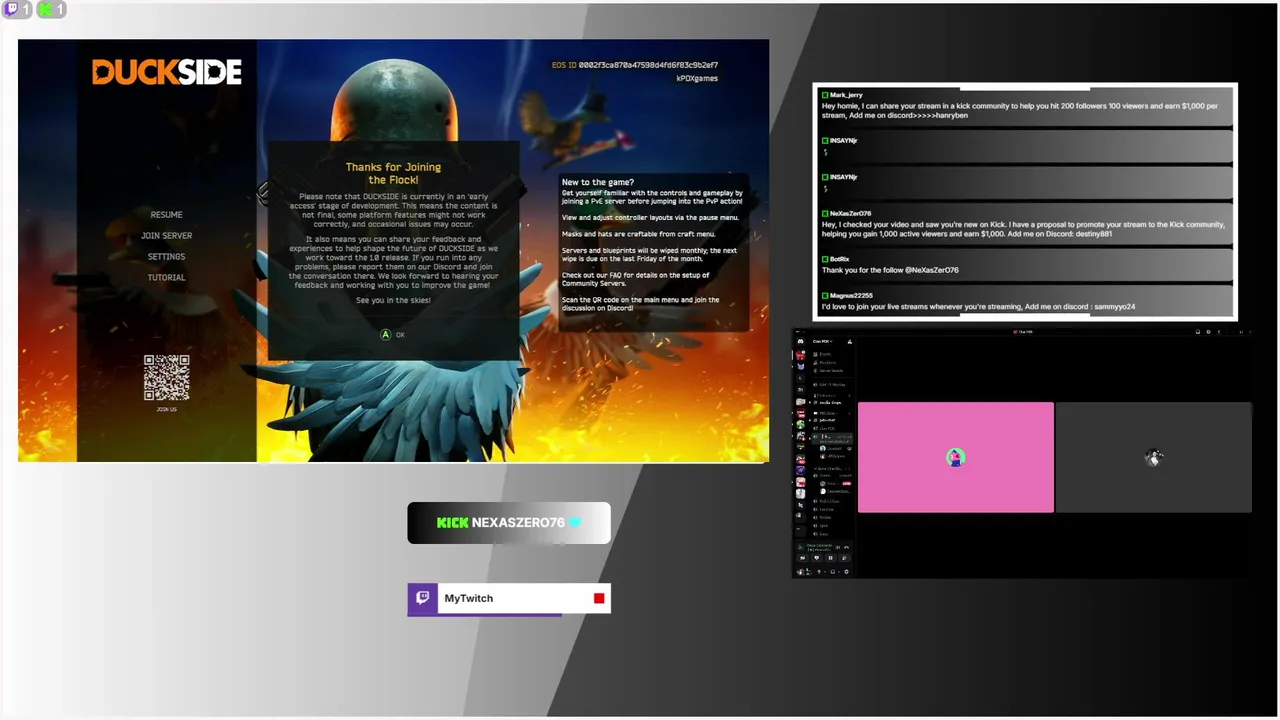Open Discord home via the Discord logo
Screen dimensions: 1280x720
(x=801, y=341)
